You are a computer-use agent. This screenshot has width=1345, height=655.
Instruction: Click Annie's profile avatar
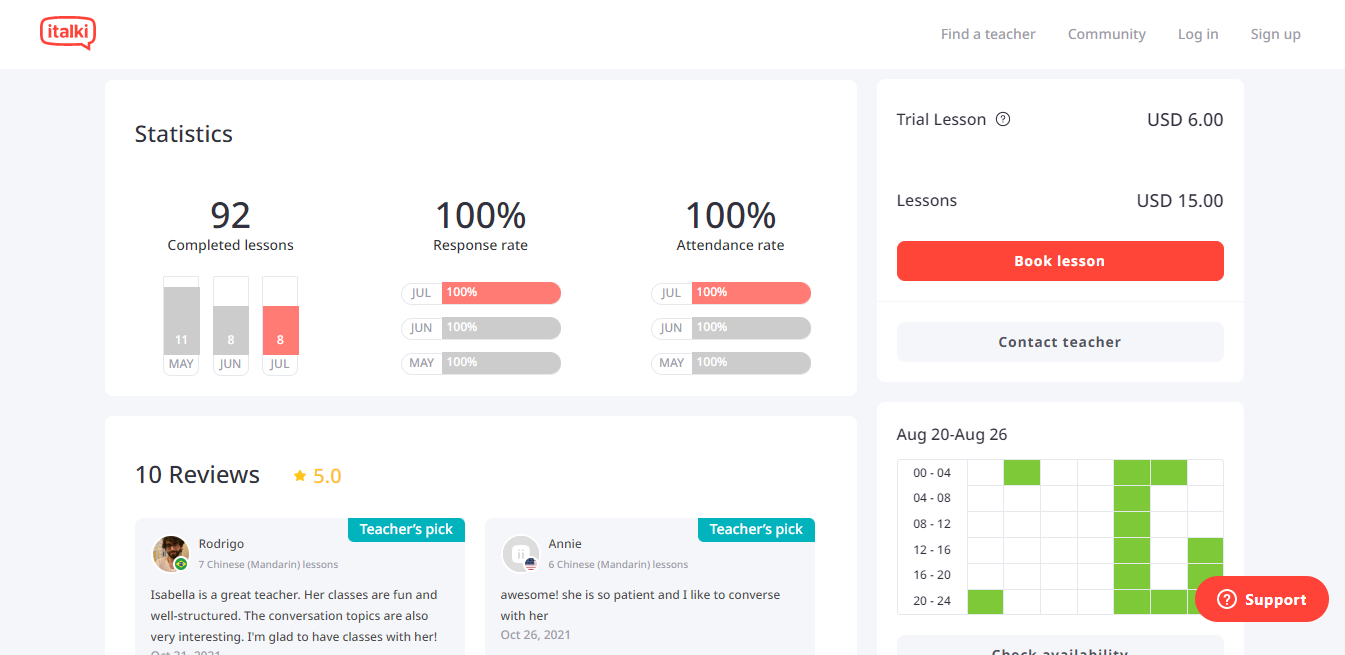[520, 553]
